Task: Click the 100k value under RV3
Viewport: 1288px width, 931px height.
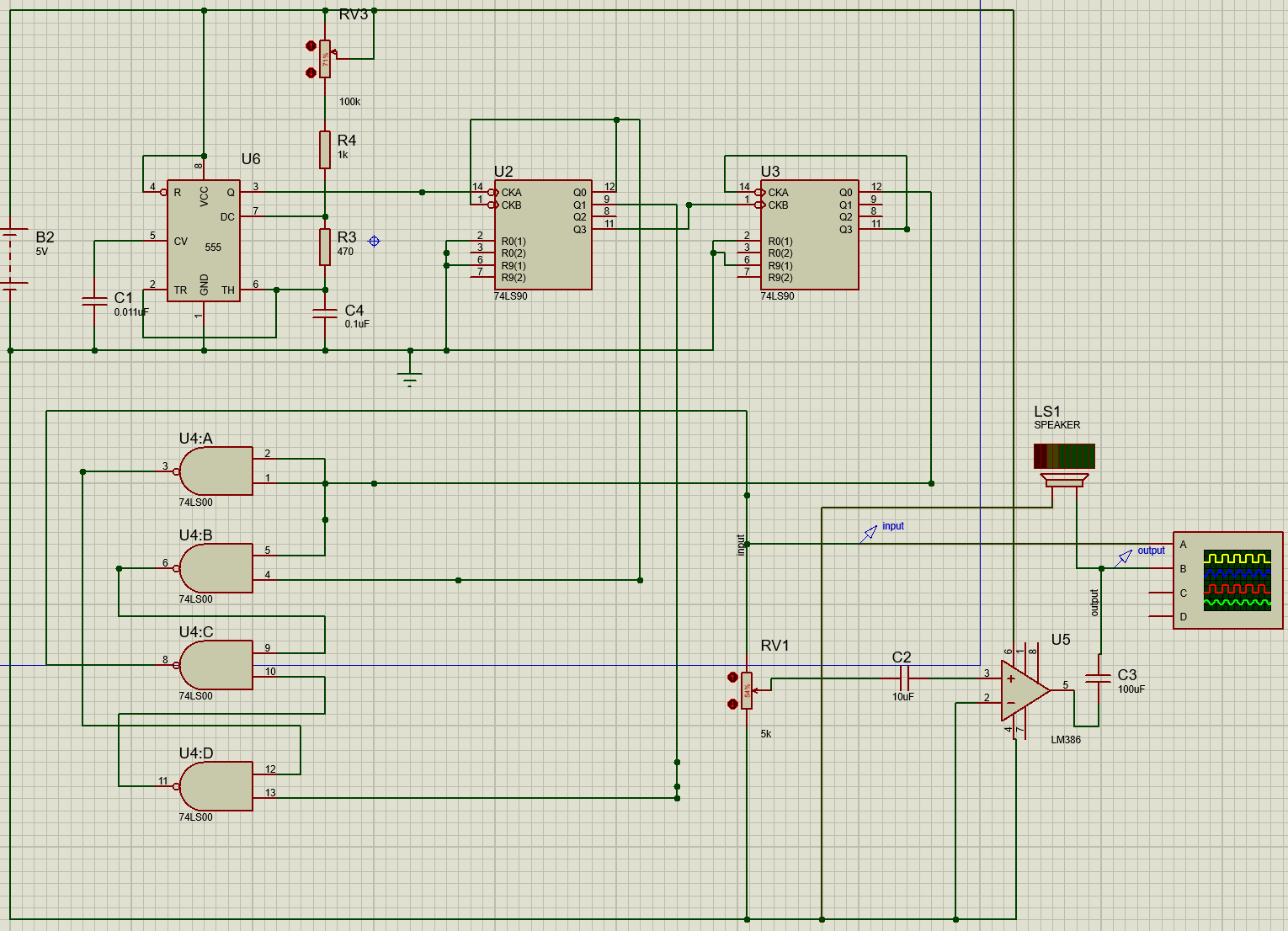Action: pos(349,102)
